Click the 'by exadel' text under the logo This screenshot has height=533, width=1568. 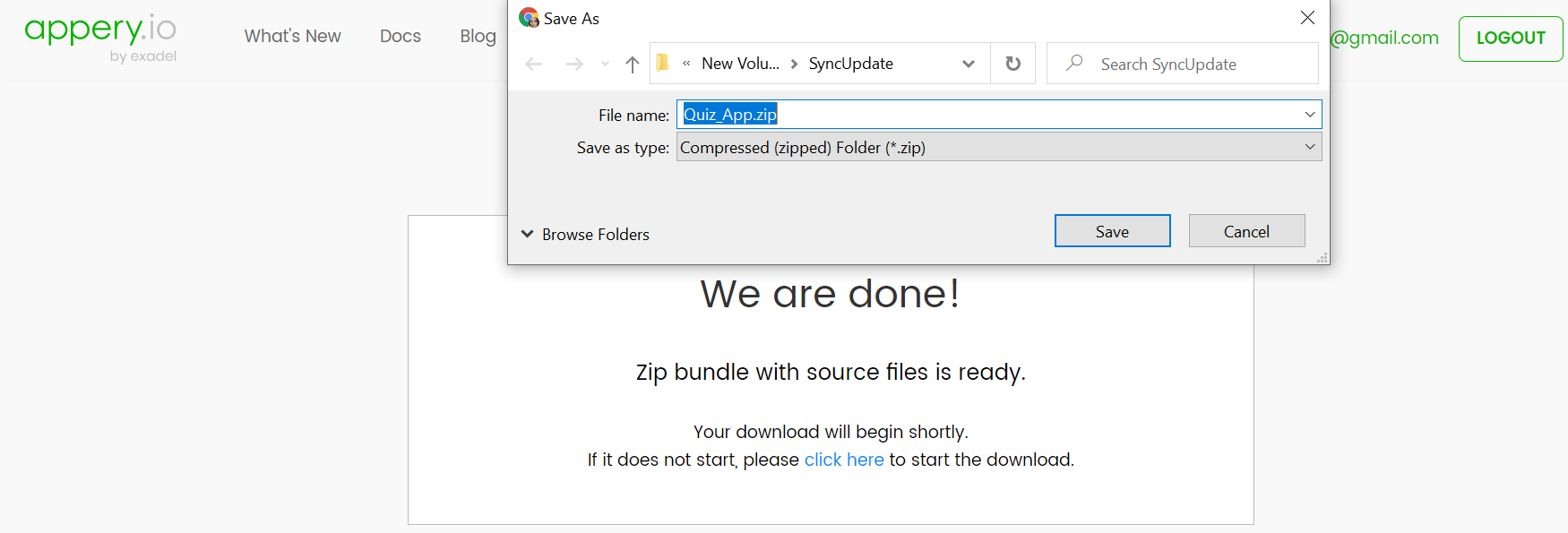(x=143, y=56)
